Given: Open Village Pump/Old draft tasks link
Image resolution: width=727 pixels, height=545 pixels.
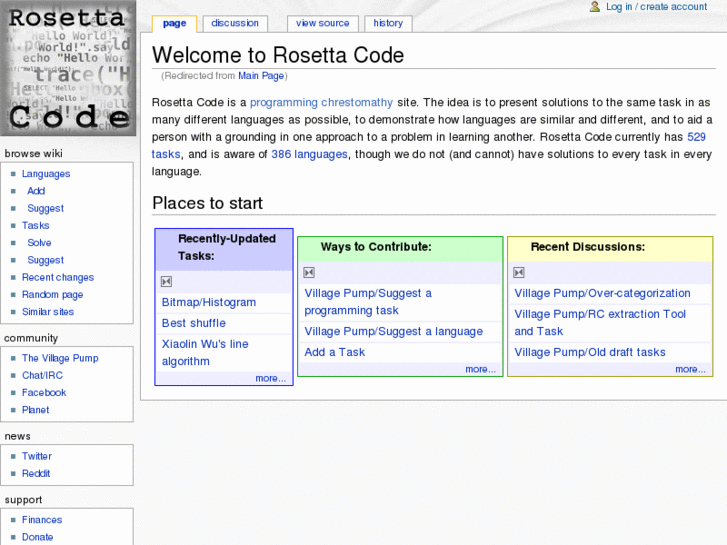Looking at the screenshot, I should tap(590, 353).
